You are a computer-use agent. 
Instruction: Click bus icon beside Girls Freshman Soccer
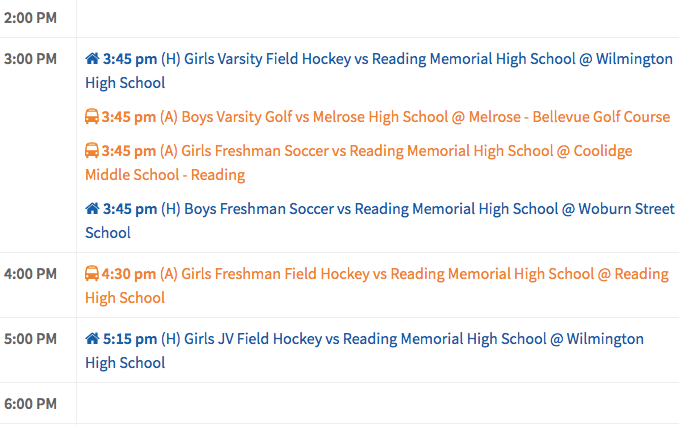coord(92,151)
